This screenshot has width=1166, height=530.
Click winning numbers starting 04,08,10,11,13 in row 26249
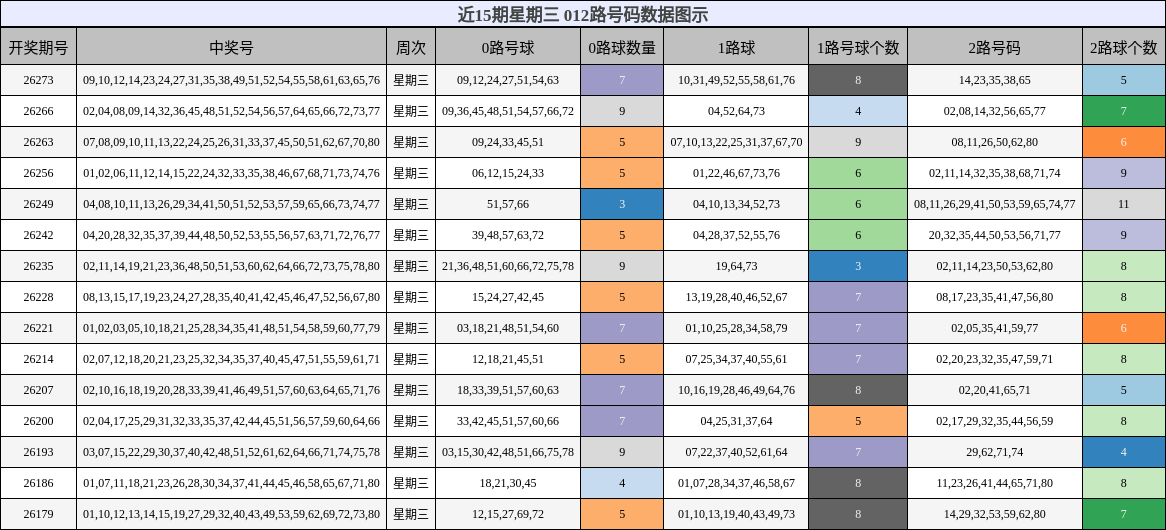[x=231, y=204]
